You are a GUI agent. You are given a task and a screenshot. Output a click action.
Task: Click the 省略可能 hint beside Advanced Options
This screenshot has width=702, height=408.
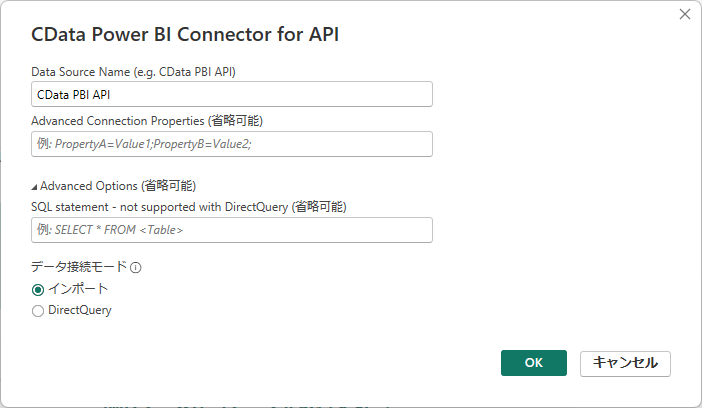pos(168,186)
